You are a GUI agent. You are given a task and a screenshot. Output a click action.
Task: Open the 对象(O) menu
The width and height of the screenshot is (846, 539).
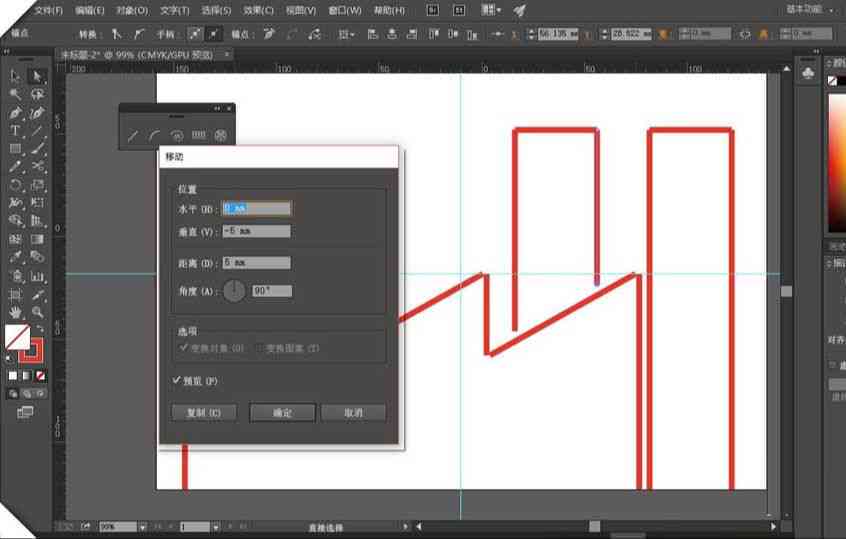132,10
